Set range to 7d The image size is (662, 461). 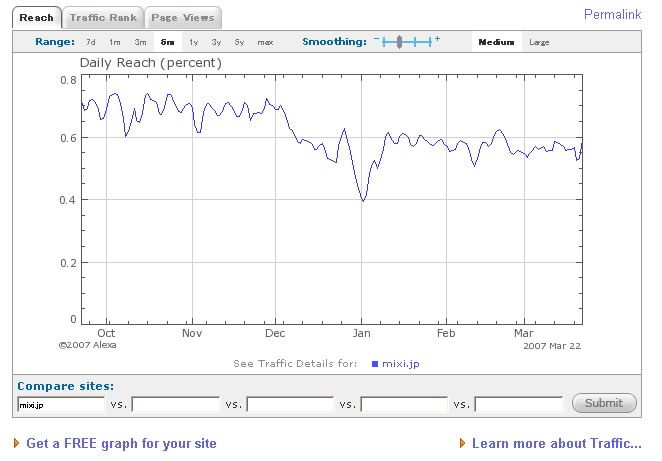click(x=91, y=42)
